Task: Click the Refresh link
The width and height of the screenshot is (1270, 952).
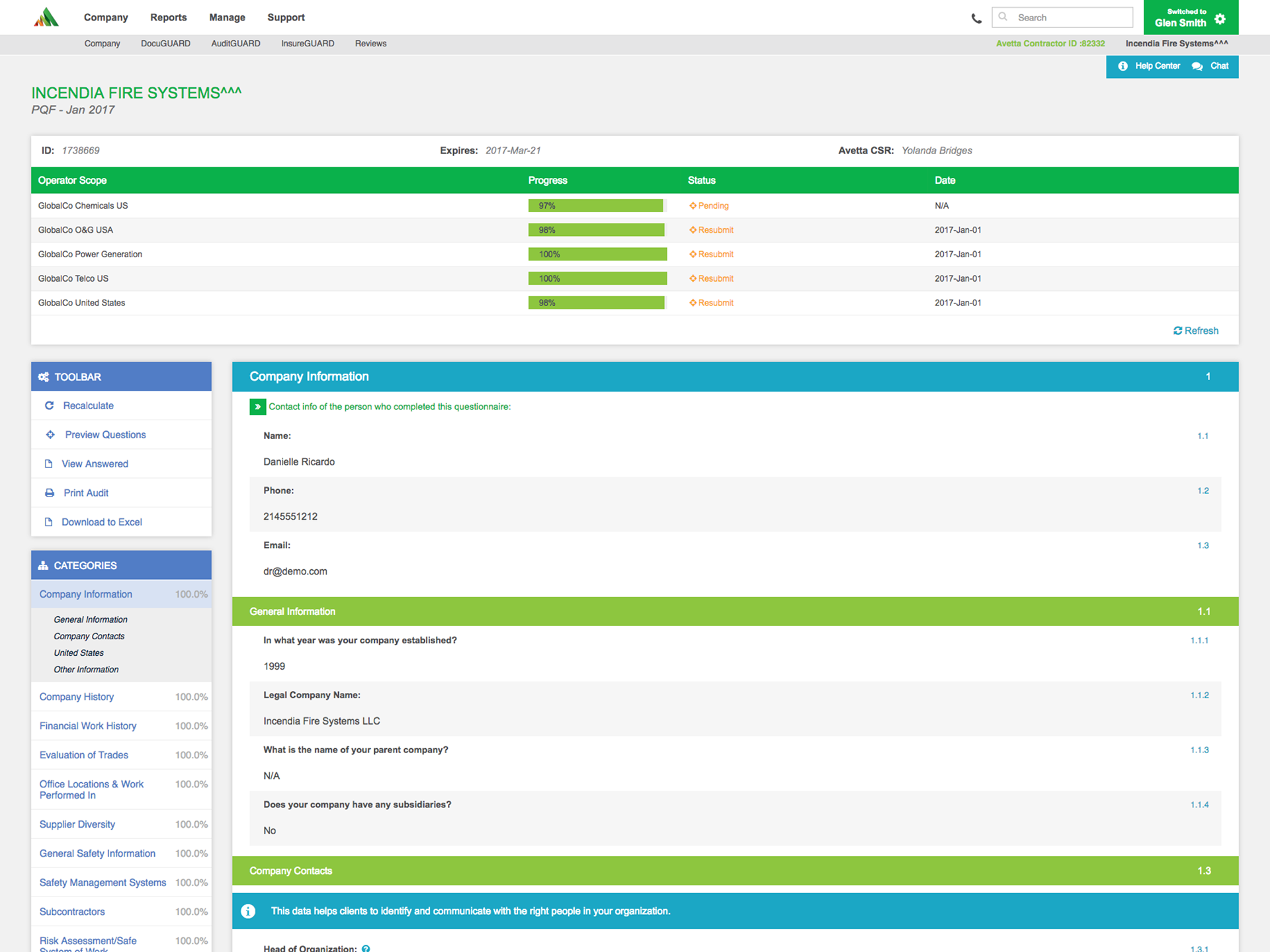Action: 1196,331
